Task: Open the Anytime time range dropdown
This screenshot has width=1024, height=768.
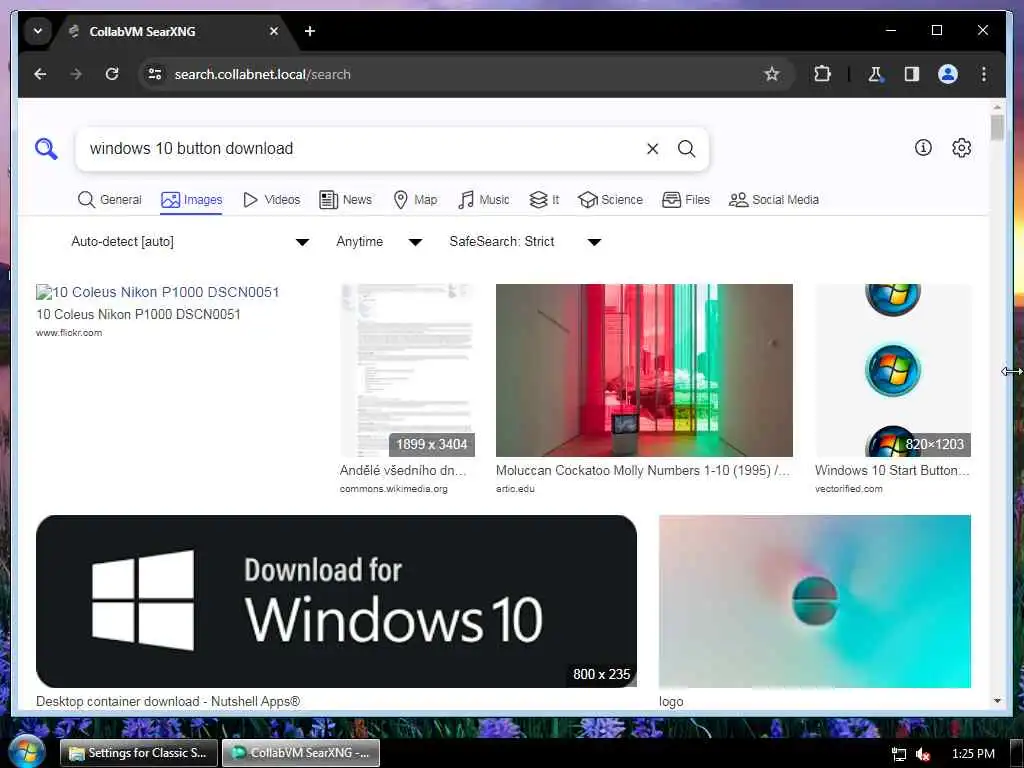Action: point(379,242)
